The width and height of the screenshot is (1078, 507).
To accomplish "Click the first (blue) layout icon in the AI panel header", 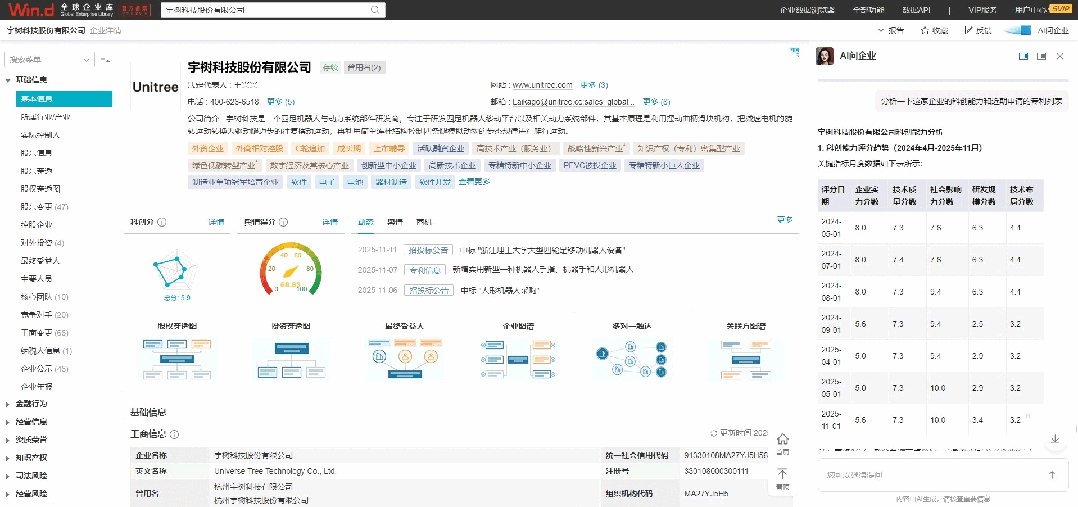I will (1023, 56).
